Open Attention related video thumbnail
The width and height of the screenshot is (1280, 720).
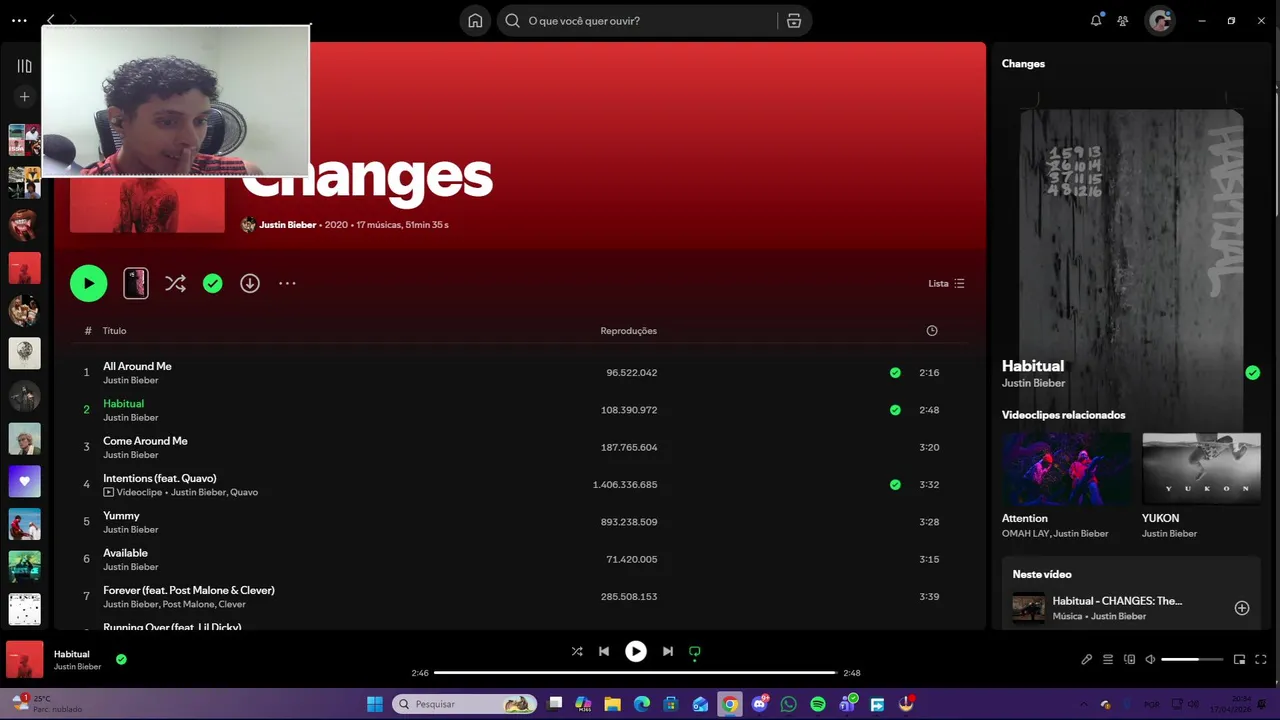1067,469
